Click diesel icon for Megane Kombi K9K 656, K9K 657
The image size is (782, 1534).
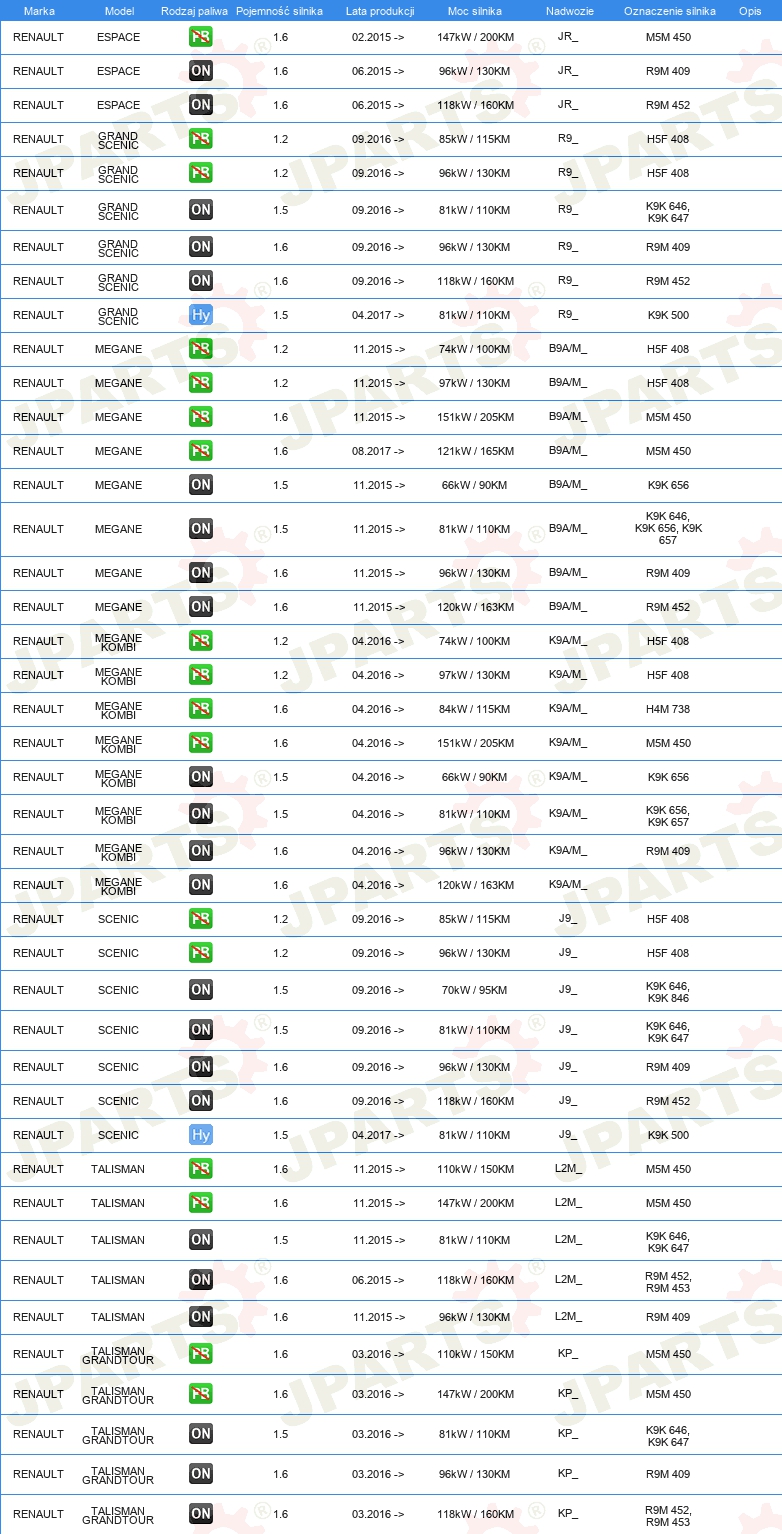coord(201,814)
